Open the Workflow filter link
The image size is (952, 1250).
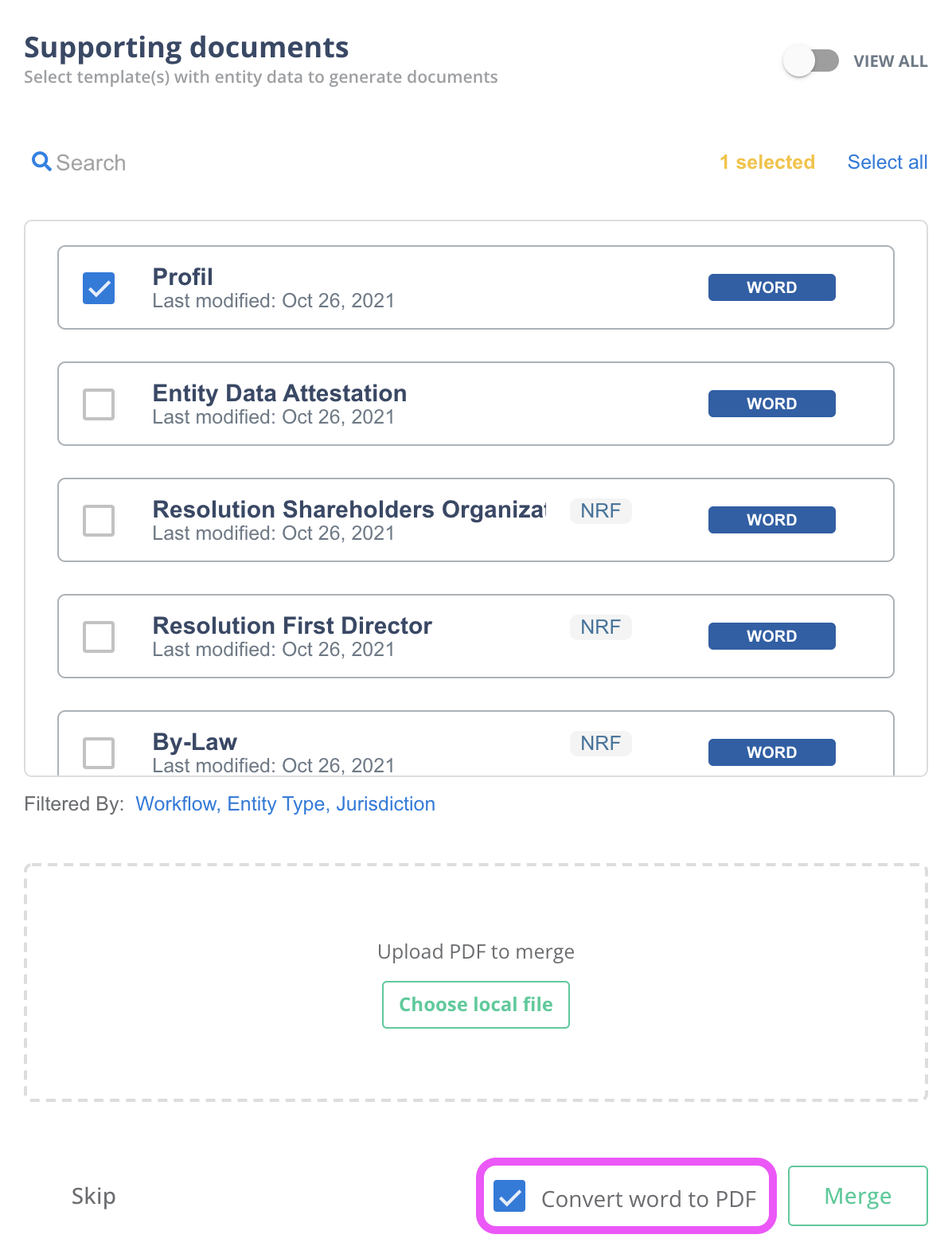coord(176,804)
